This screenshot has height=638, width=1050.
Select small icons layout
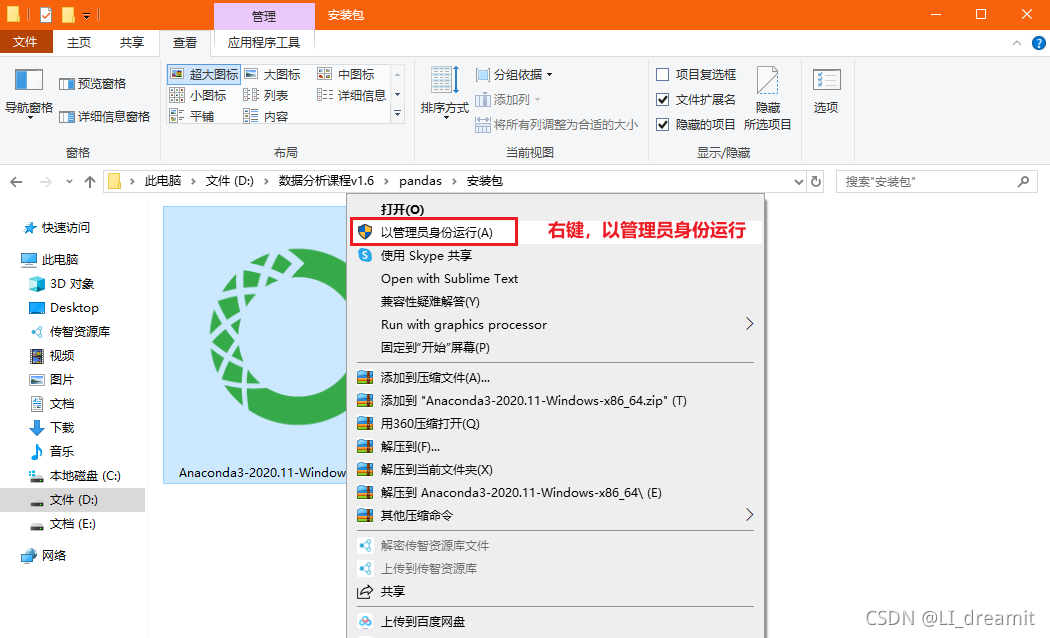pos(198,95)
